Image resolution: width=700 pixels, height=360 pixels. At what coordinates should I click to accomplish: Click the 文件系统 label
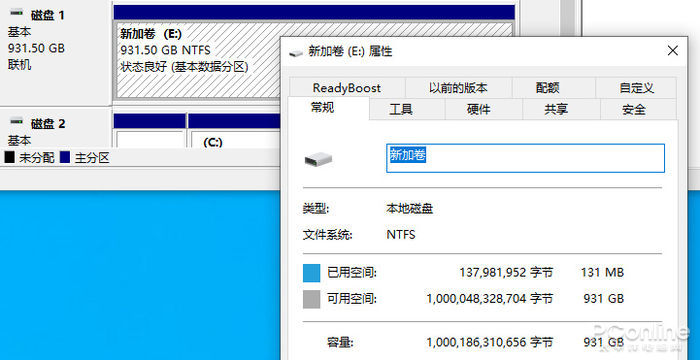328,234
